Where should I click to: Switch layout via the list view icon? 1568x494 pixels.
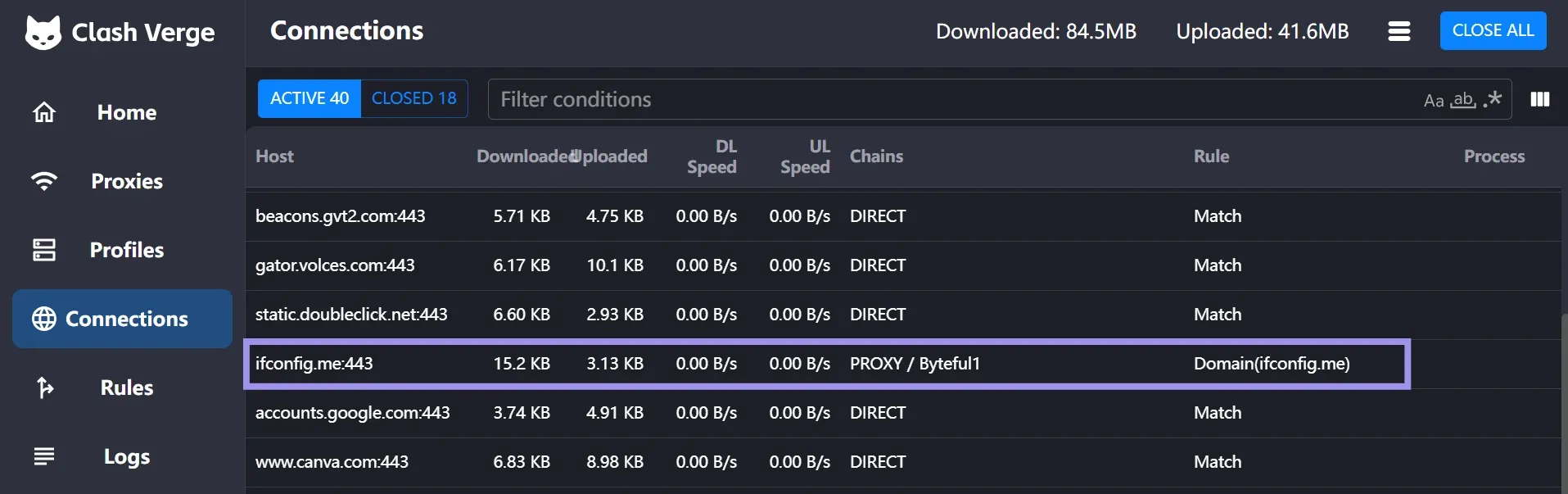pos(1399,31)
